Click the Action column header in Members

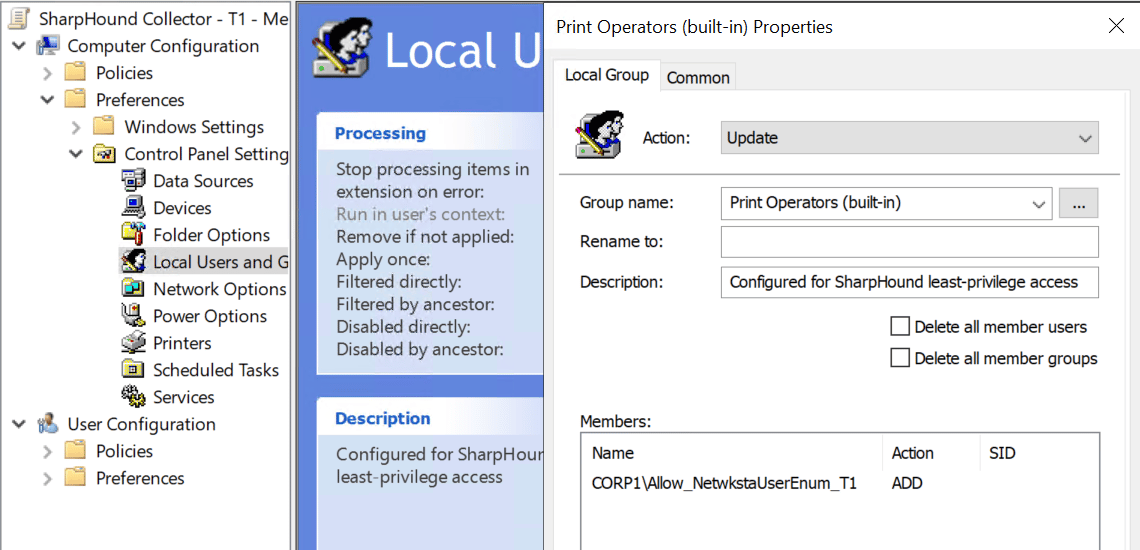coord(931,453)
